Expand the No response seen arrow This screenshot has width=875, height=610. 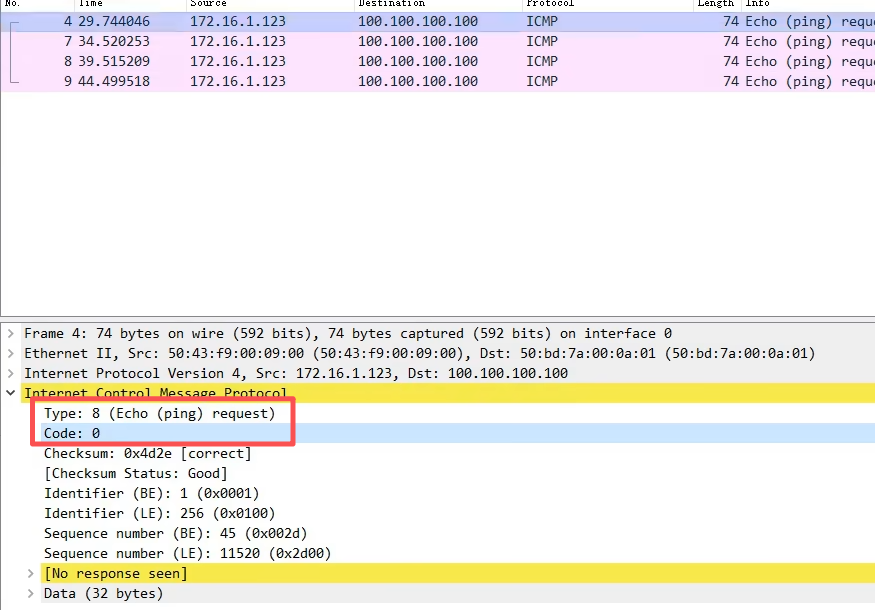click(x=31, y=574)
